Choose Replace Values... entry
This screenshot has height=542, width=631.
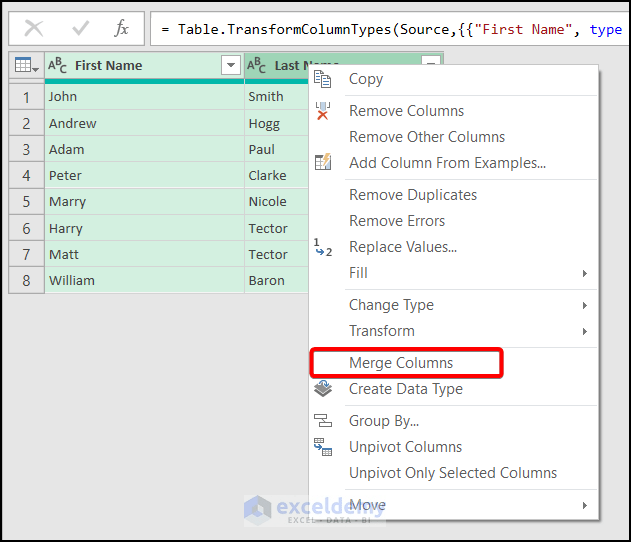click(454, 247)
